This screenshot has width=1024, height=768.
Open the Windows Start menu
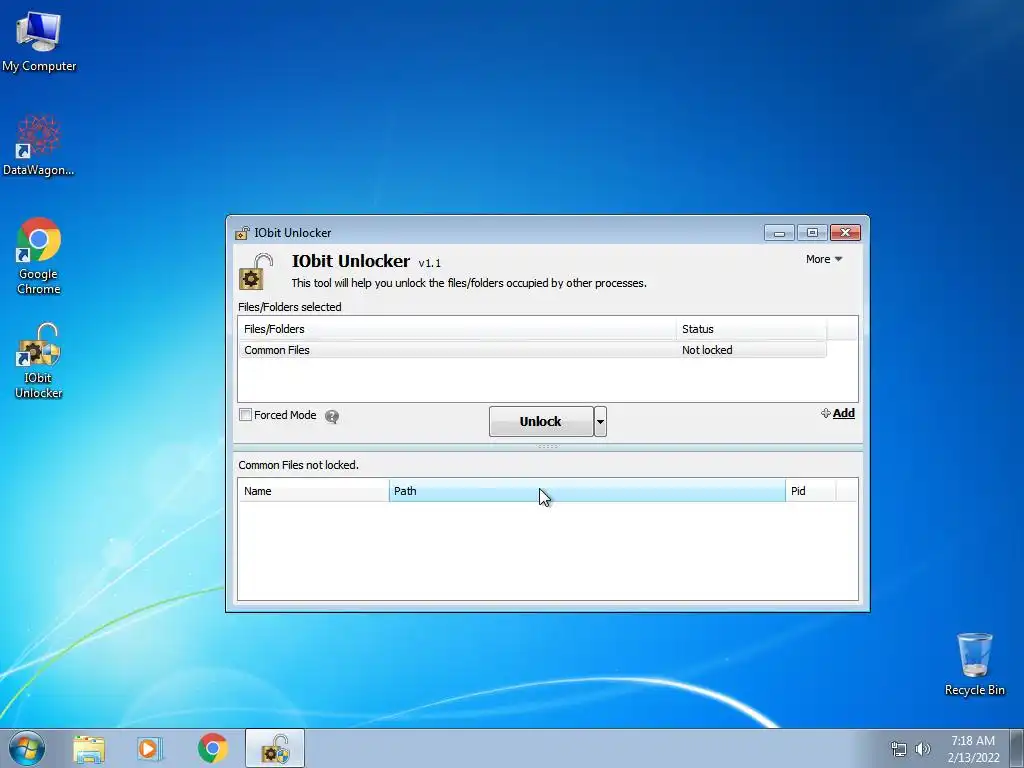pyautogui.click(x=27, y=748)
